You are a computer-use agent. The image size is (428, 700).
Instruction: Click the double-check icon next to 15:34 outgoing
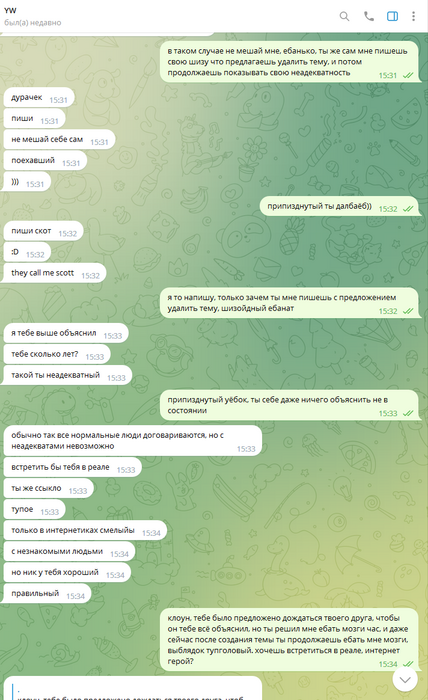coord(408,664)
